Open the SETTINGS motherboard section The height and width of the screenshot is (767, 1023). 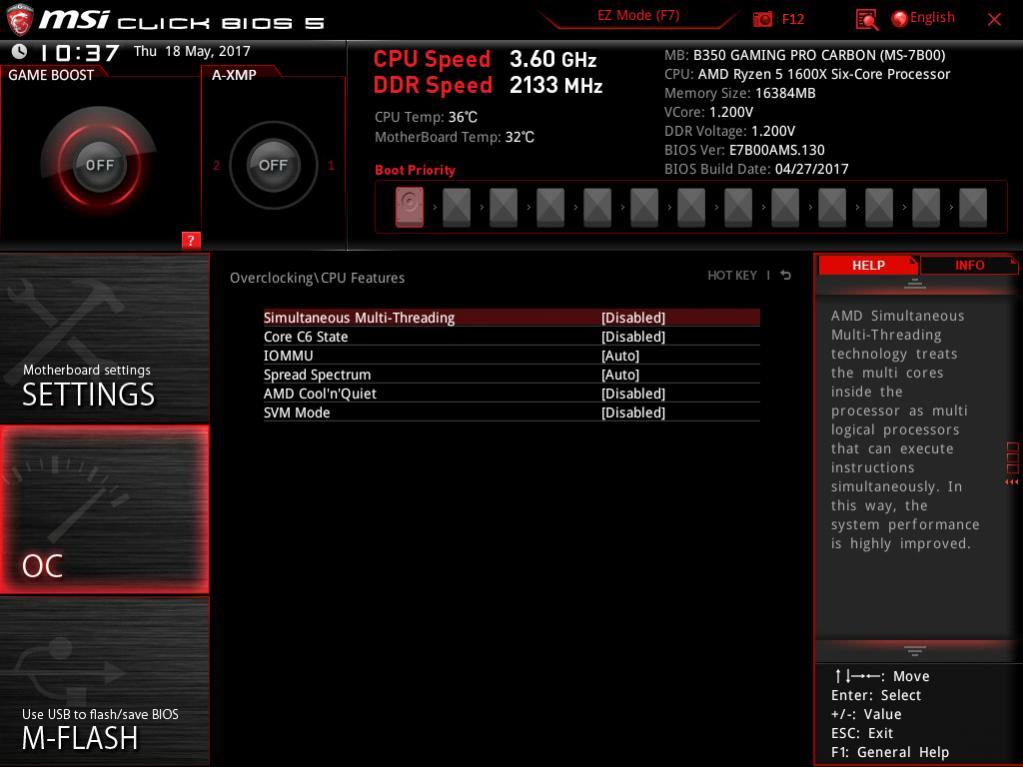104,338
